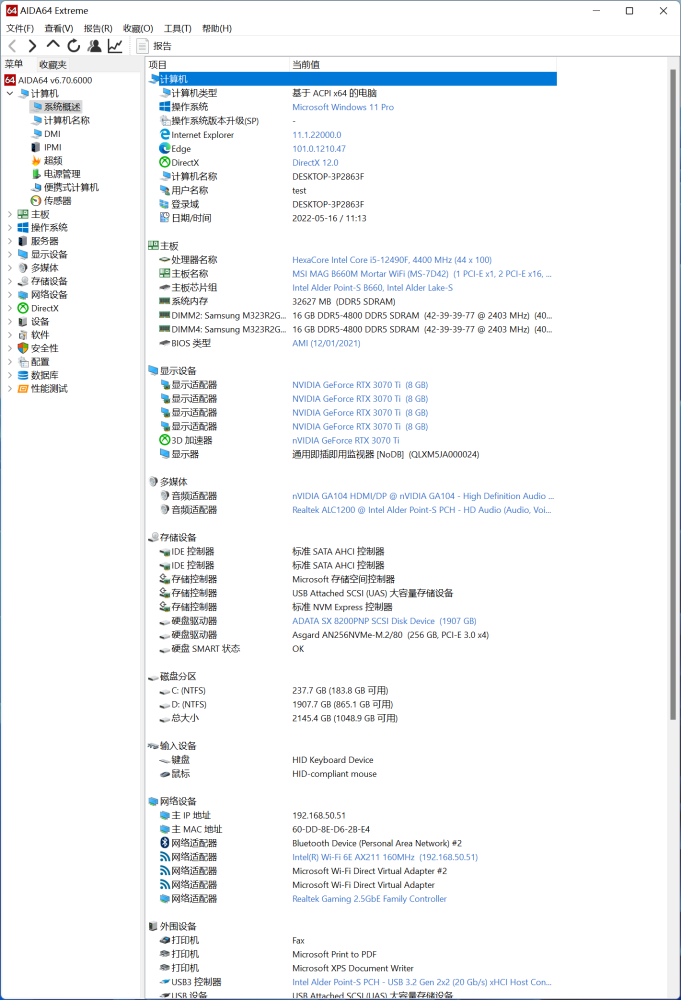
Task: Open HexaCore Intel Core i5-12490F link
Action: [392, 260]
